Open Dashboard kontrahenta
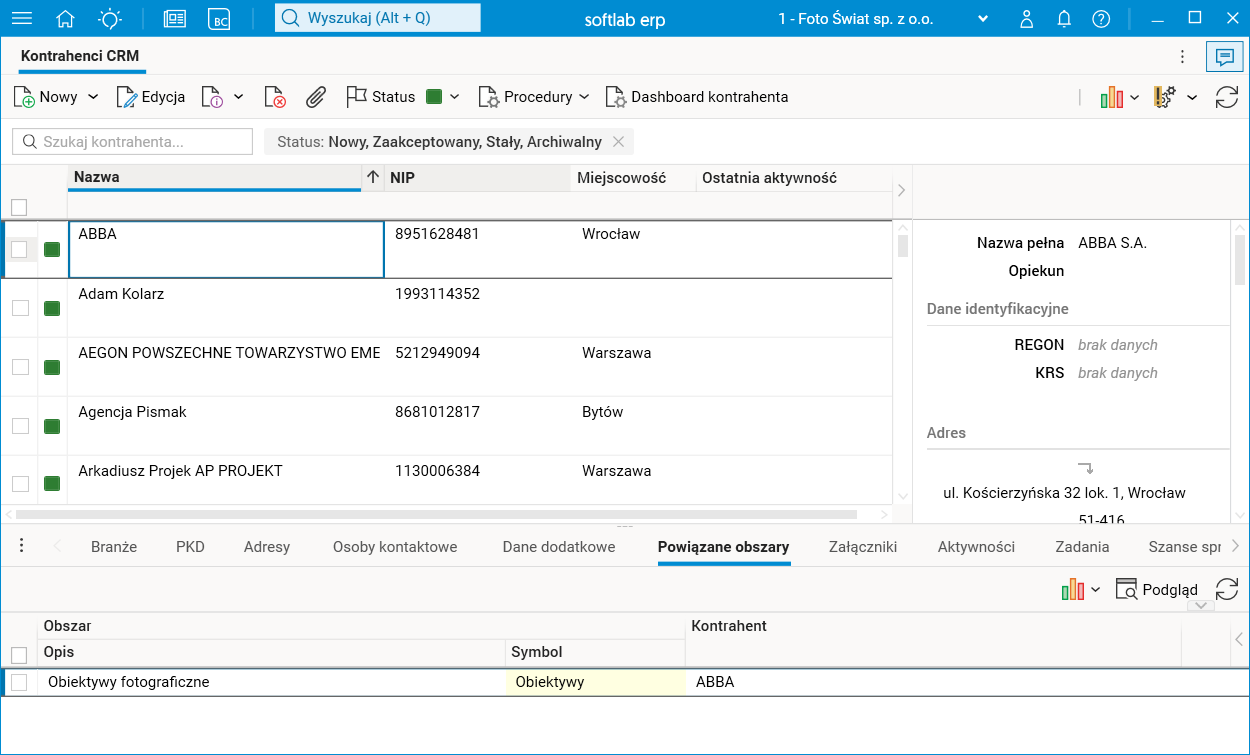The width and height of the screenshot is (1250, 755). [697, 97]
